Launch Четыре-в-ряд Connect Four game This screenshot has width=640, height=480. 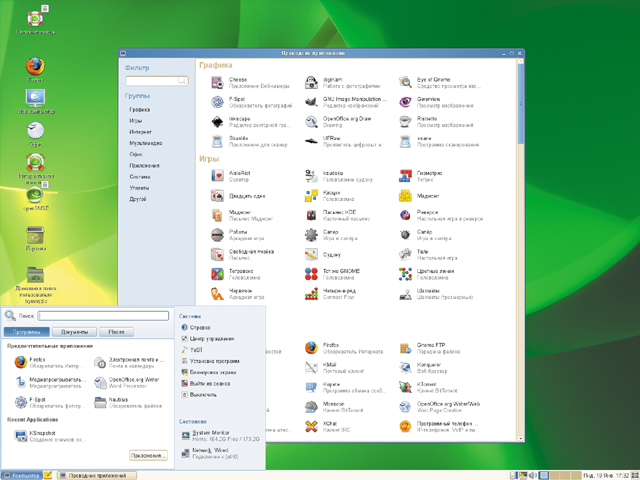(x=330, y=293)
